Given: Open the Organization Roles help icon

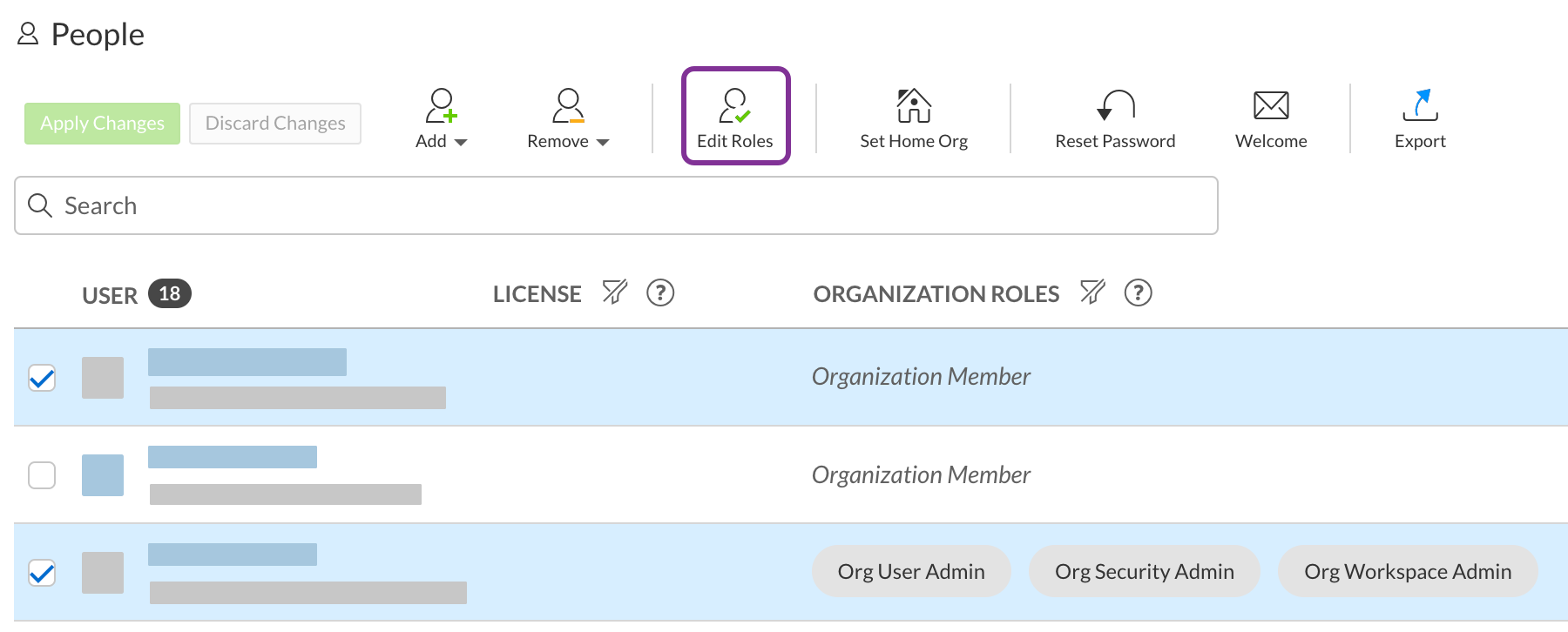Looking at the screenshot, I should point(1138,292).
